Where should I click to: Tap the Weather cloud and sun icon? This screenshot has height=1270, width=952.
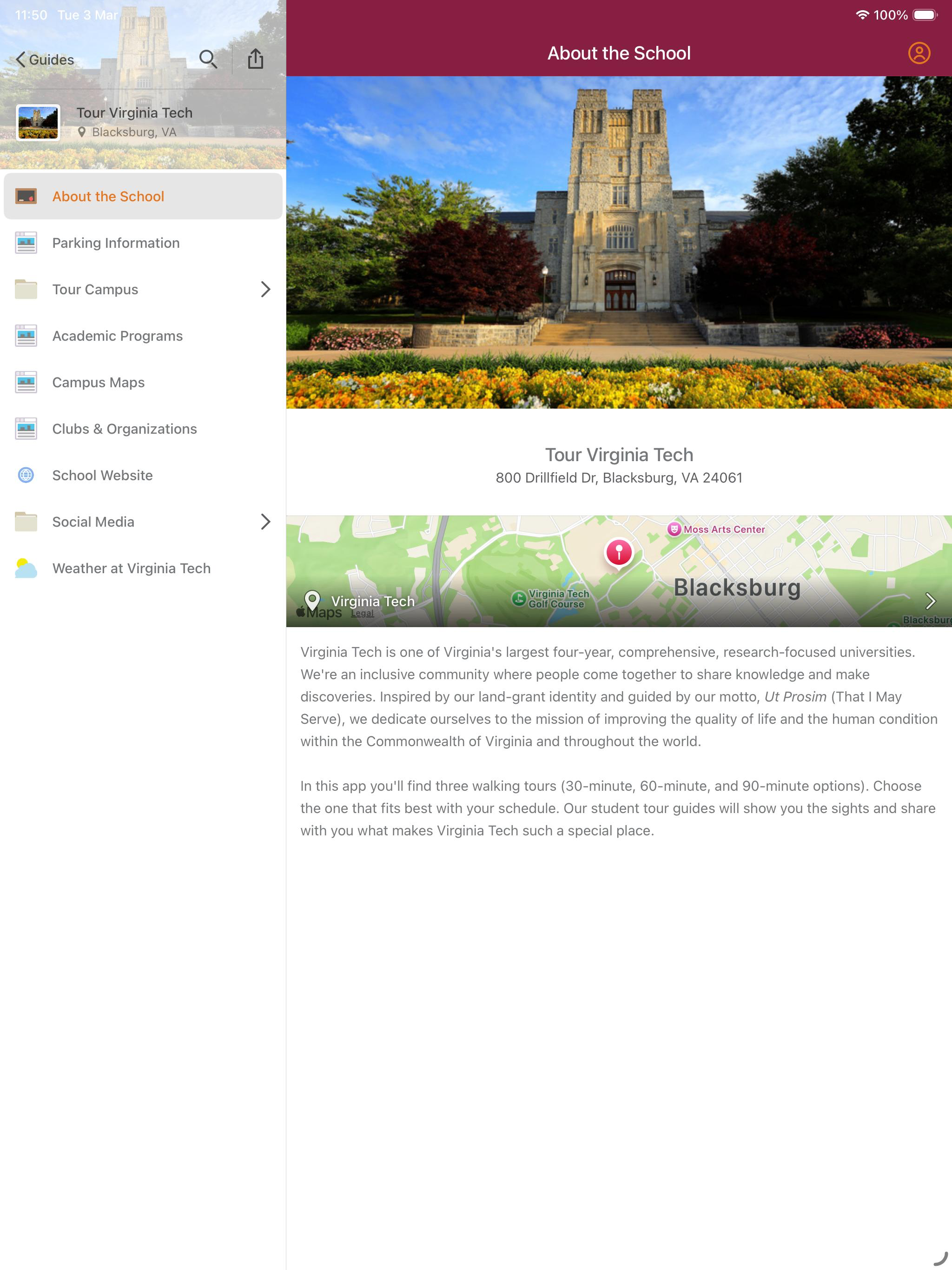[26, 569]
